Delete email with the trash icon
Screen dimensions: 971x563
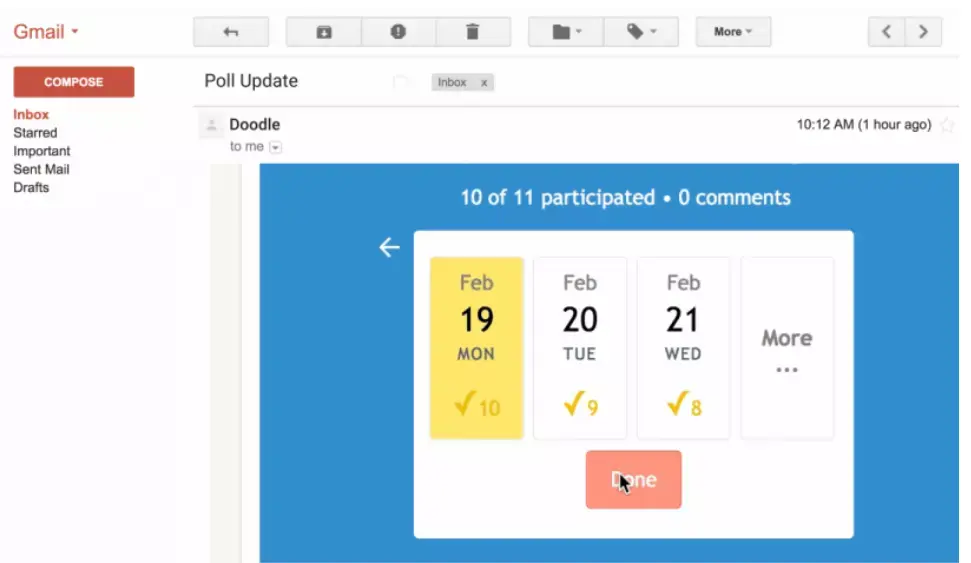pos(472,32)
